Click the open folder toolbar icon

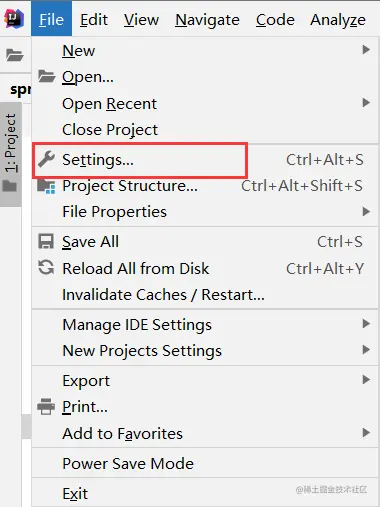click(x=15, y=55)
